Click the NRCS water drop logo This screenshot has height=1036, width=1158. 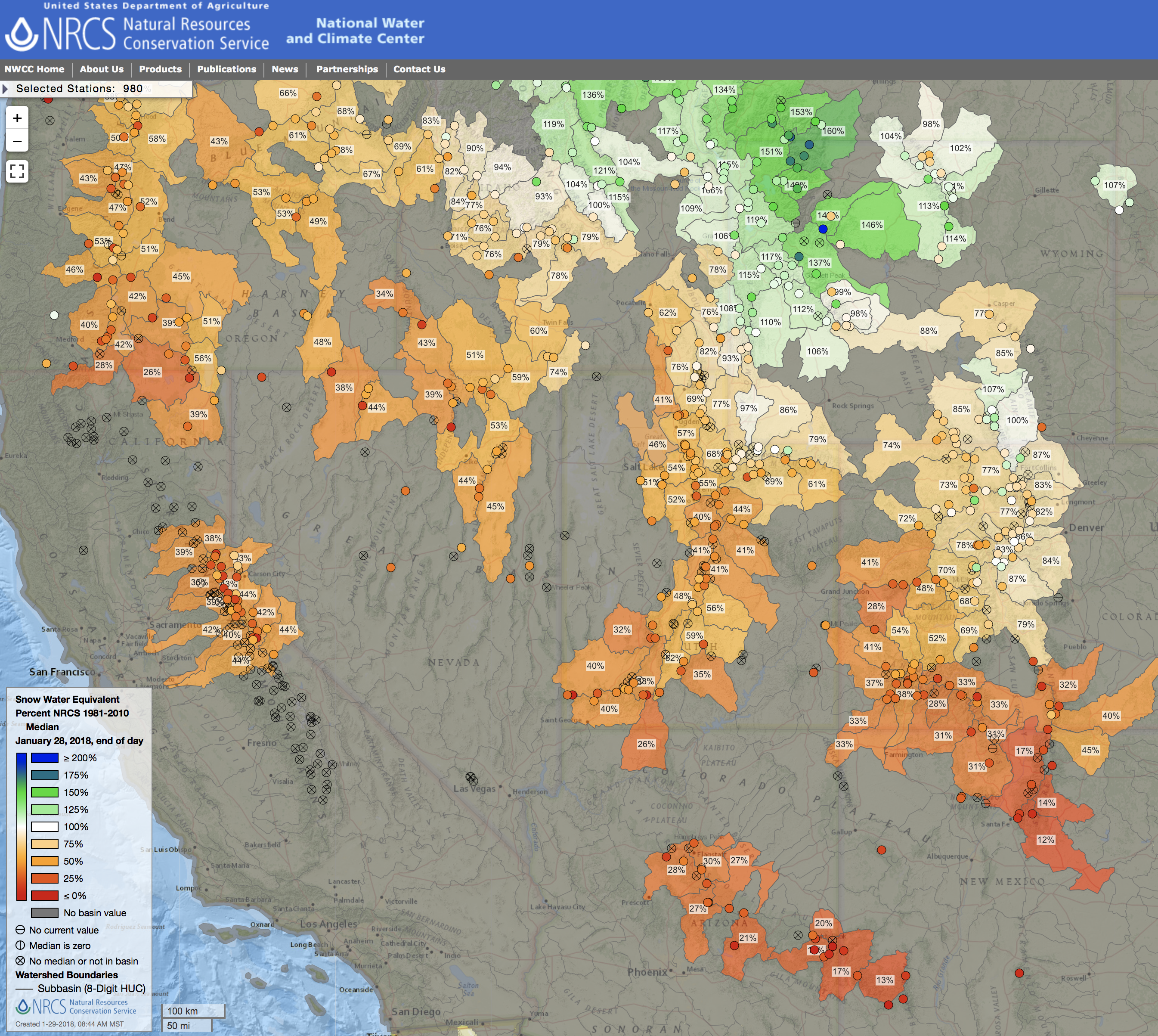pos(22,34)
